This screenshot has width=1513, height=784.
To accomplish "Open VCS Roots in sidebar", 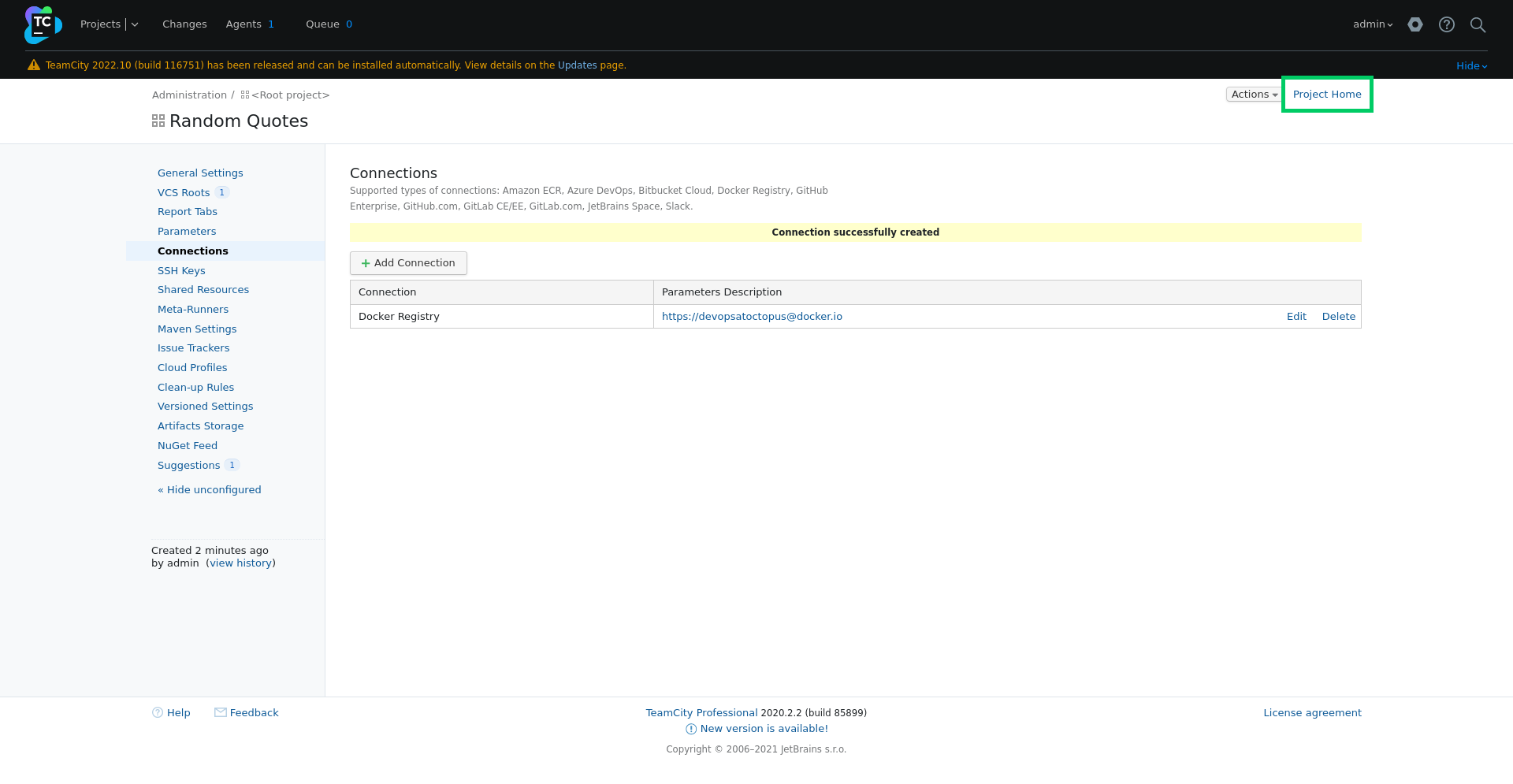I will click(x=184, y=193).
